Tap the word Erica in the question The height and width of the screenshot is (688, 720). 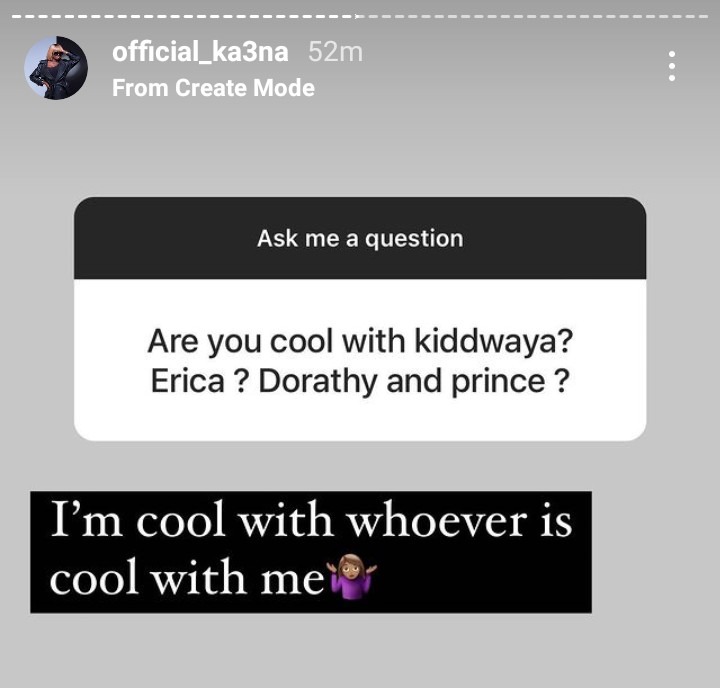[187, 381]
